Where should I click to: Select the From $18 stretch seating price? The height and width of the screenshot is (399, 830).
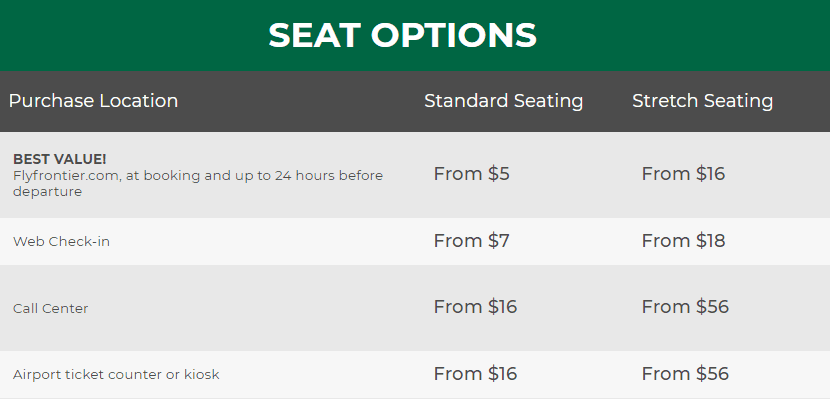click(x=683, y=241)
